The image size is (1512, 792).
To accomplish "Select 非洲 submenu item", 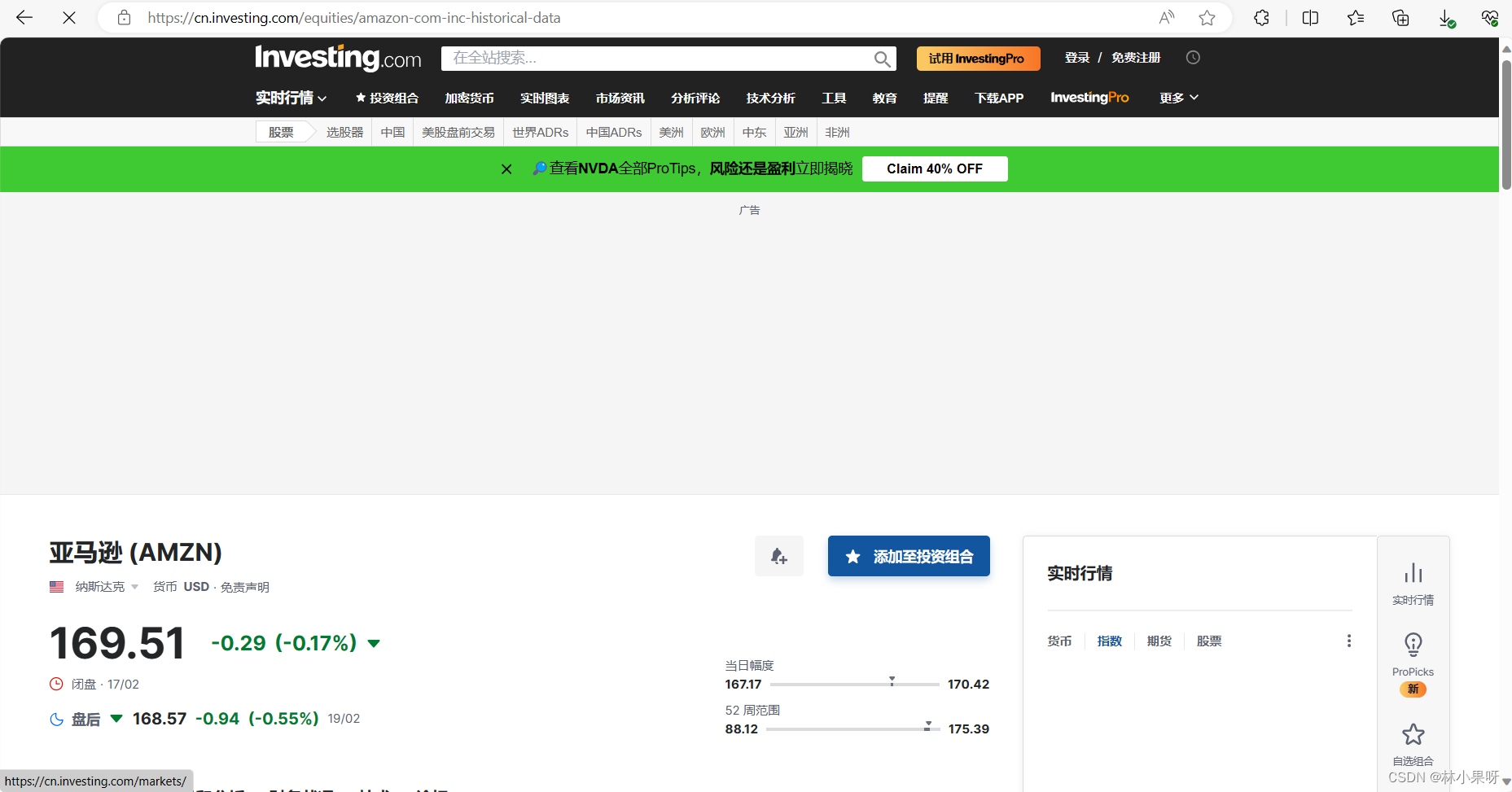I will [x=837, y=132].
